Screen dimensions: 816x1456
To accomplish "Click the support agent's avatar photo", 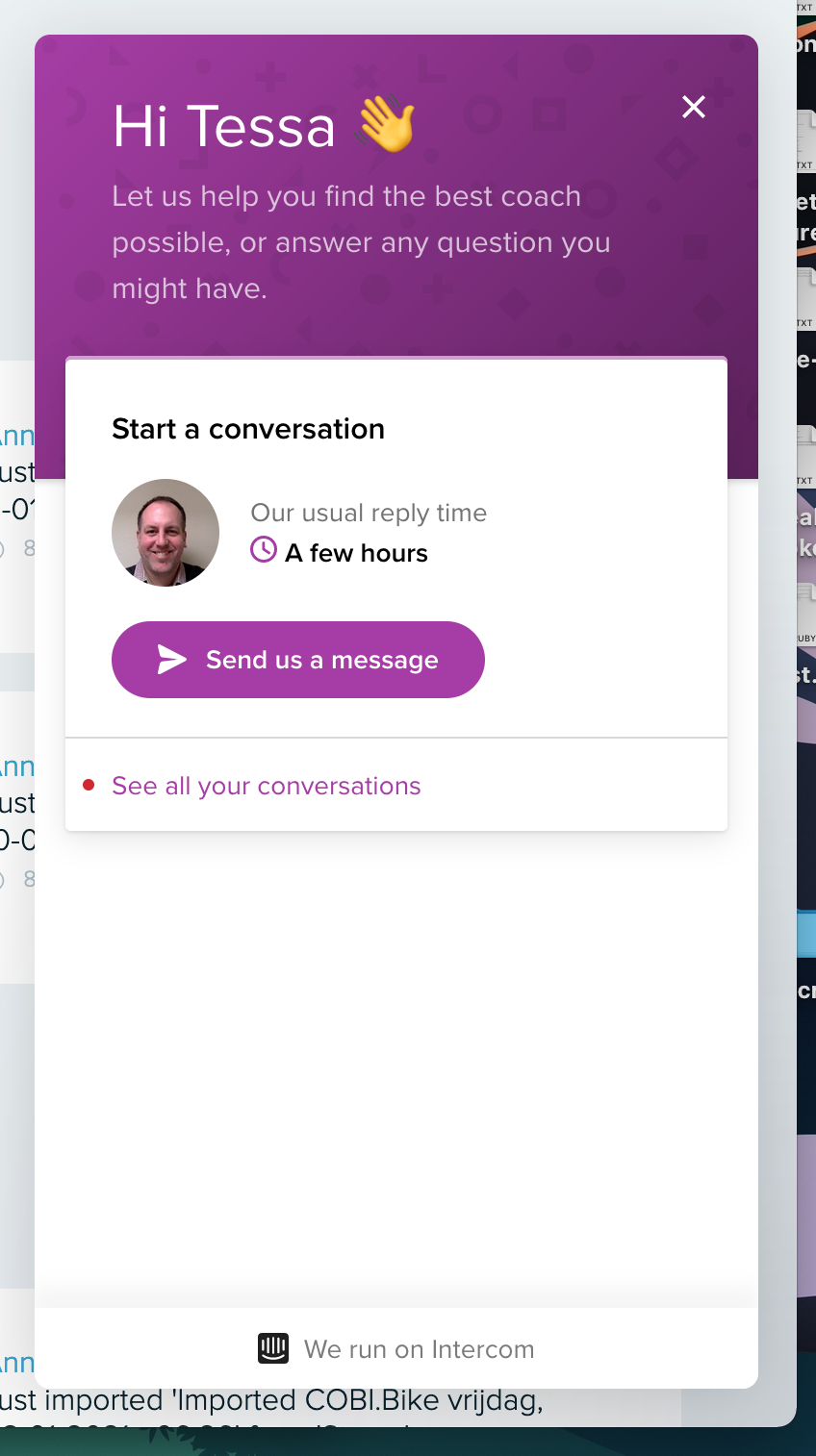I will click(165, 532).
